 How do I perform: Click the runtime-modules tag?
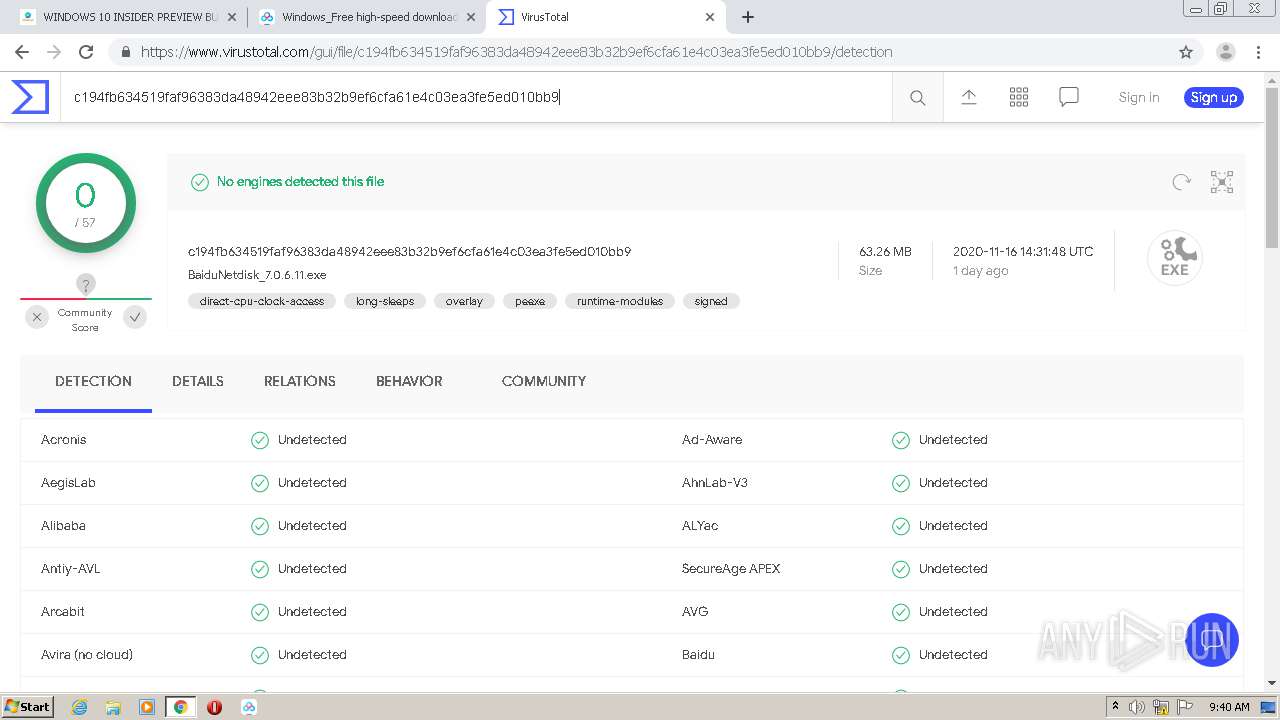click(x=620, y=301)
